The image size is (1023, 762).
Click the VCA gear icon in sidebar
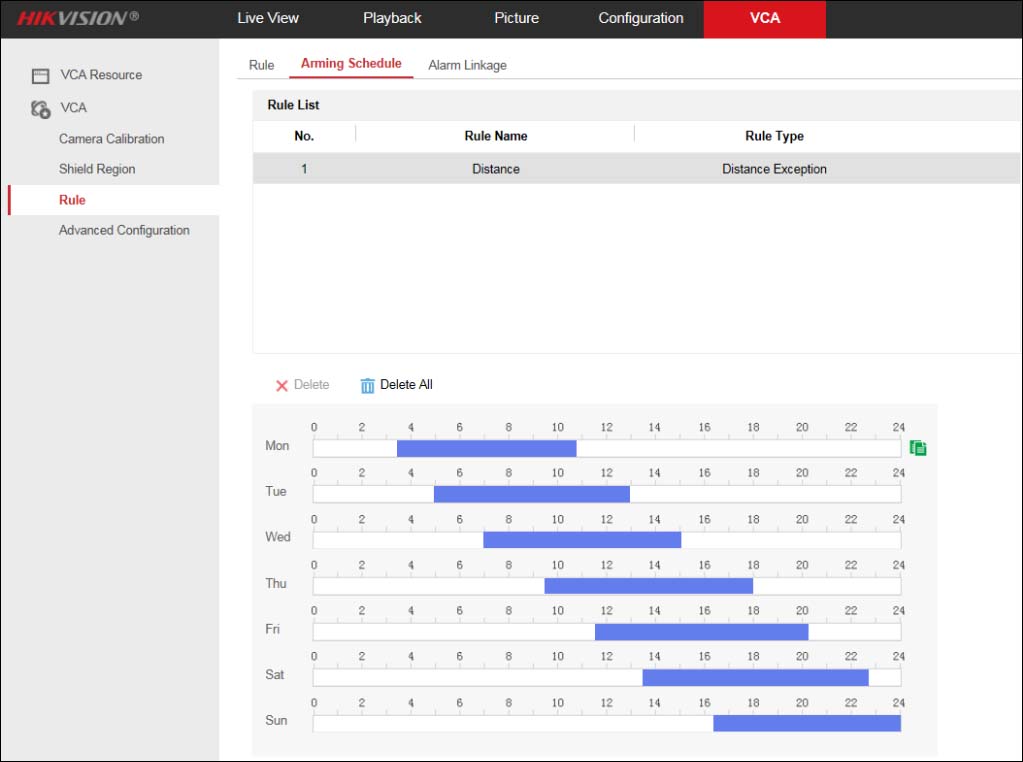click(x=39, y=107)
